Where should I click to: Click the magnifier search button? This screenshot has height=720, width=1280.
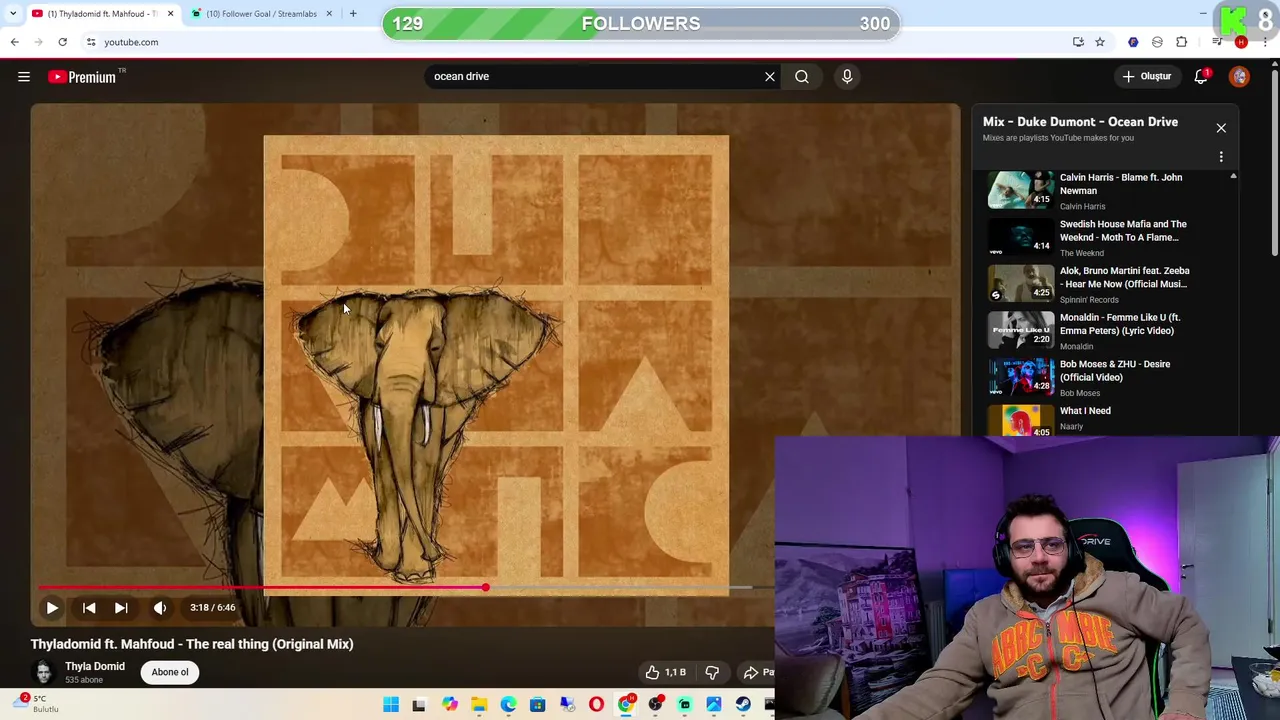(802, 77)
